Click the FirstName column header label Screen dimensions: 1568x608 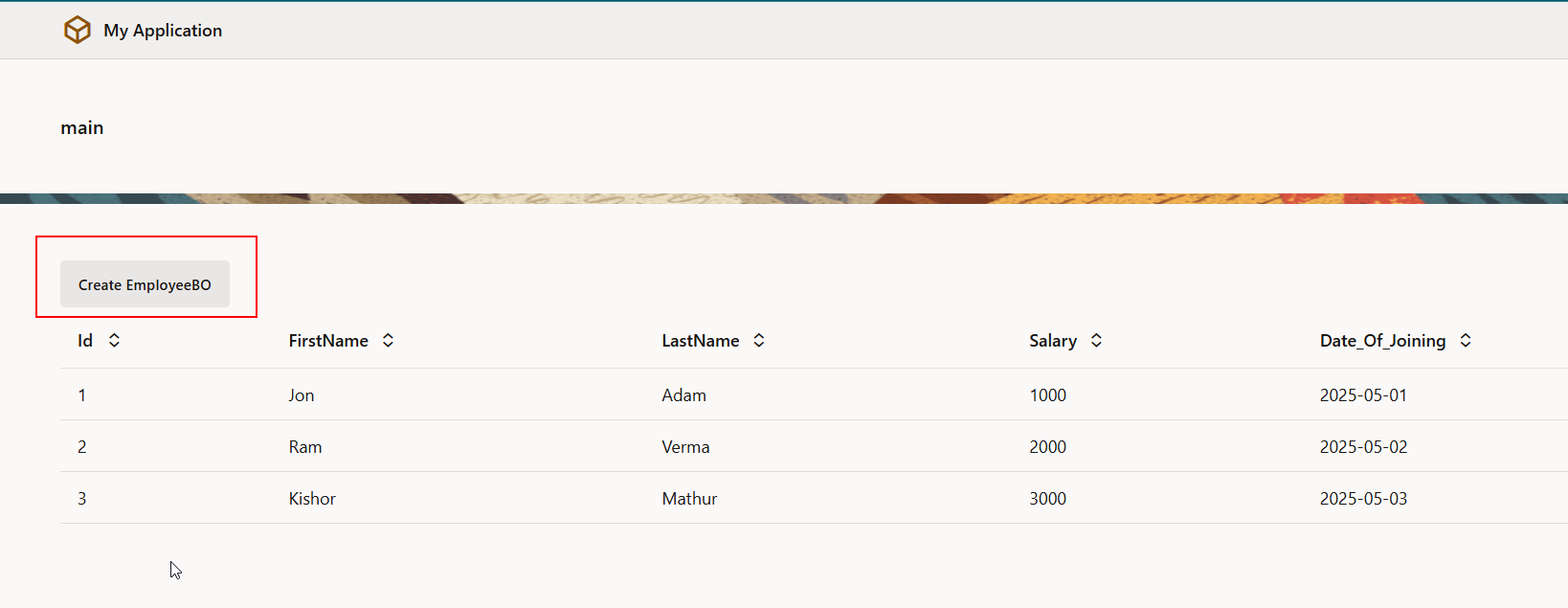tap(328, 341)
